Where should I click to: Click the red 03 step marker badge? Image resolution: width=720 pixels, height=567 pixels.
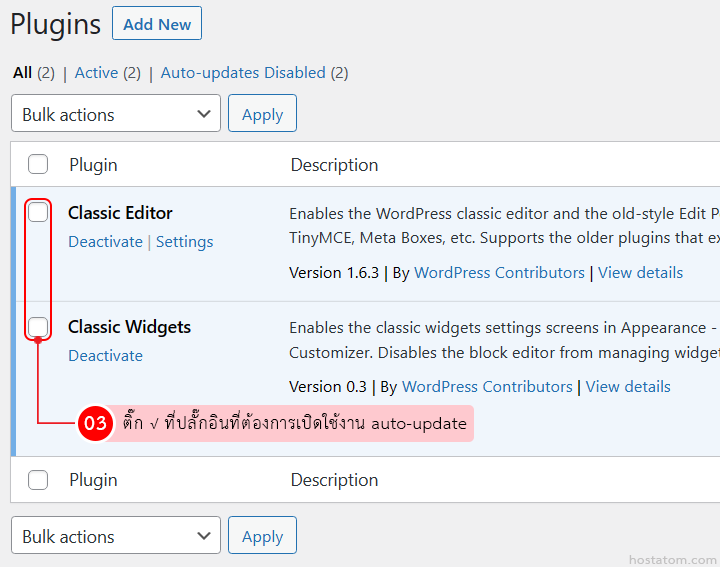(x=95, y=423)
